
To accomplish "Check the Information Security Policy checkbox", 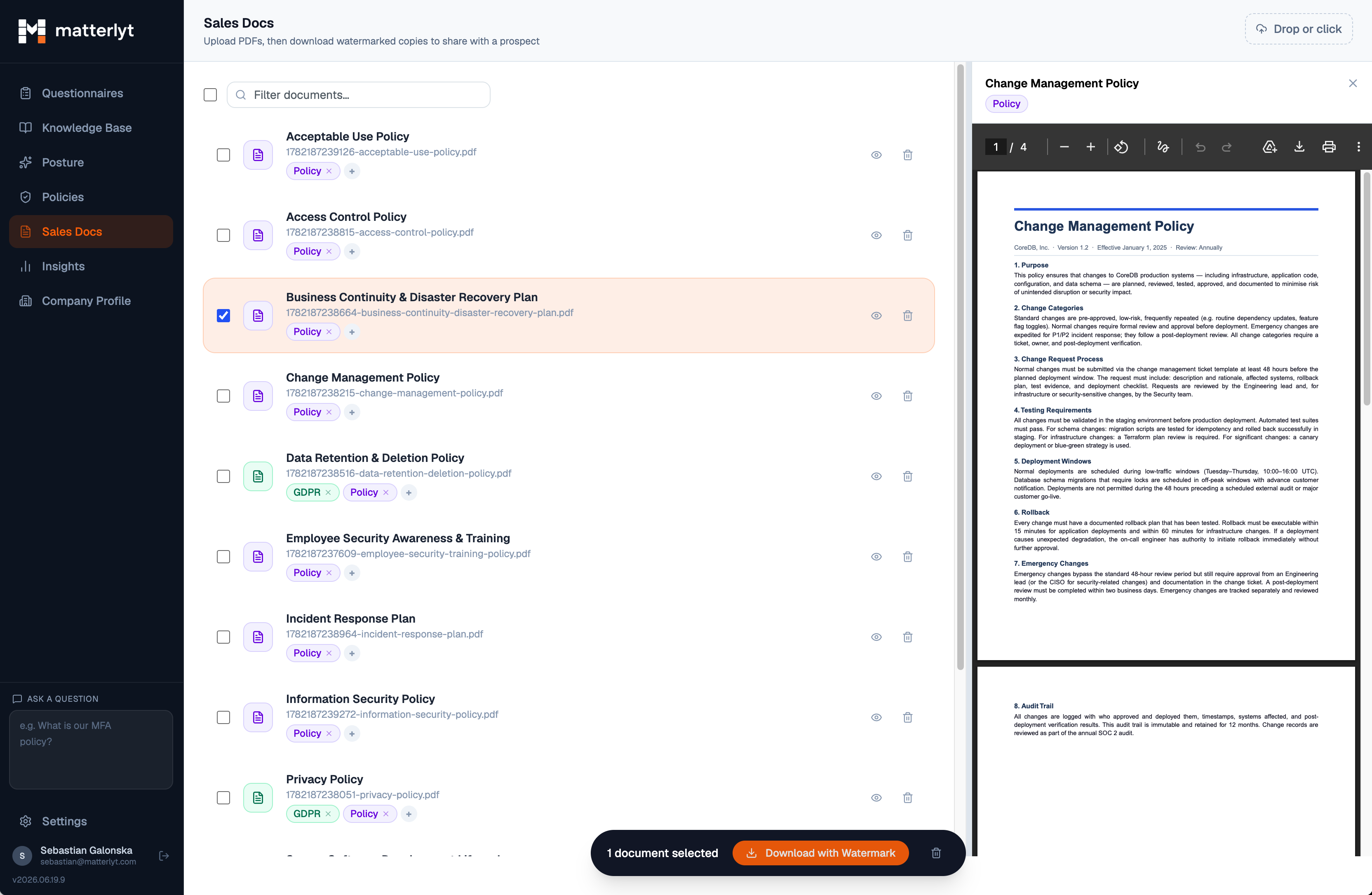I will [x=223, y=717].
